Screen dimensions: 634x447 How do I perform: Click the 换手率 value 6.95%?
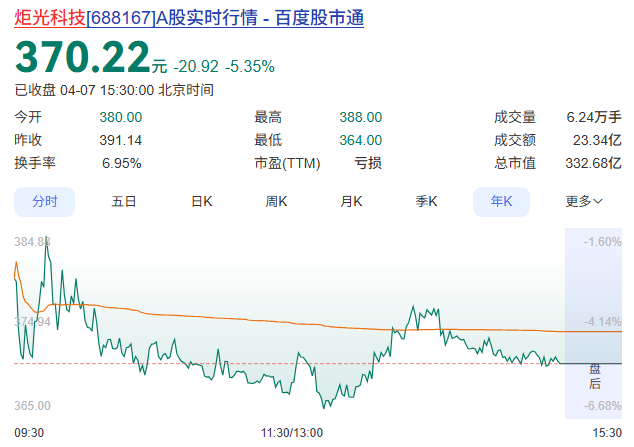tap(122, 163)
